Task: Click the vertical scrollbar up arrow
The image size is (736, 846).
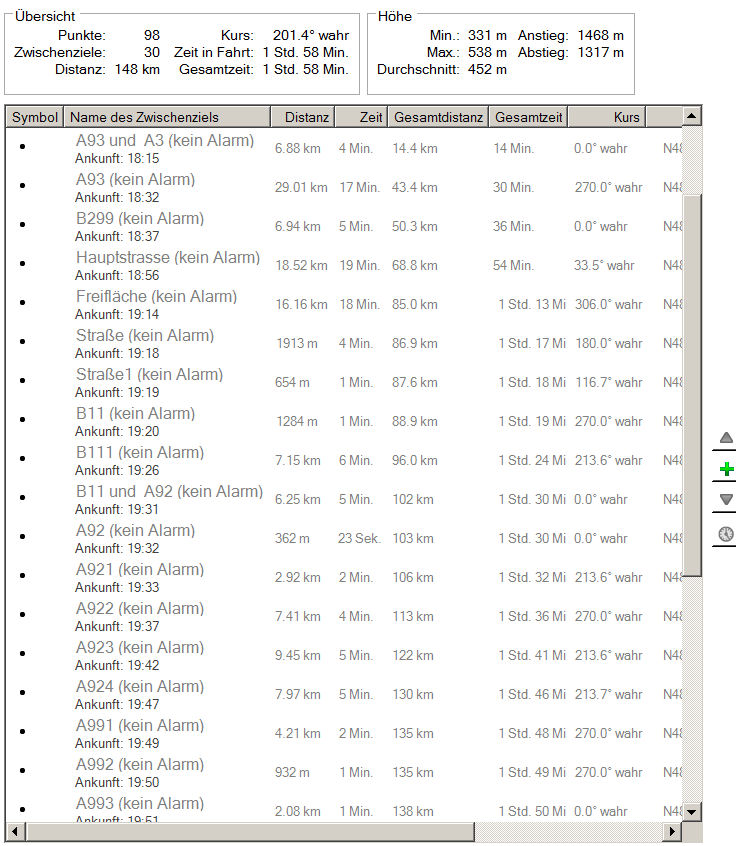Action: 692,117
